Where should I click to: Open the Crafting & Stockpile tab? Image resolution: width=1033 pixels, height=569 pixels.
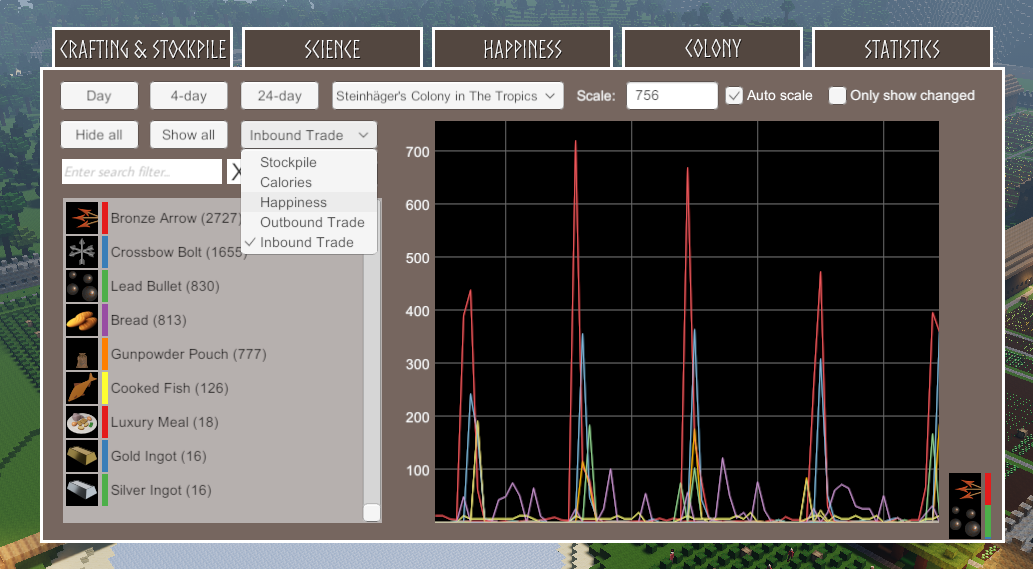142,48
